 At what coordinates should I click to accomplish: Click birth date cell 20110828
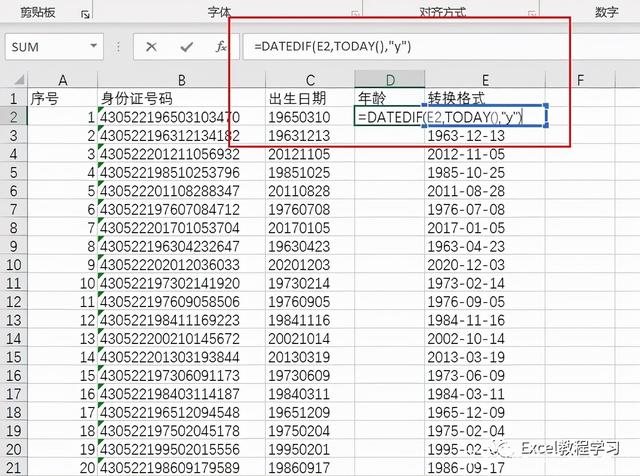[x=310, y=191]
